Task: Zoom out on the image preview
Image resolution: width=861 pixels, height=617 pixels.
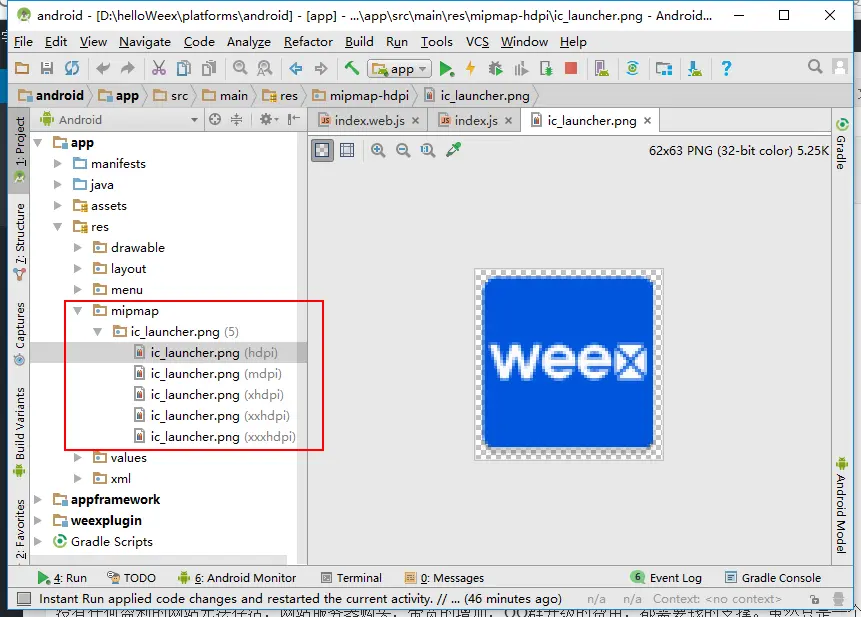Action: [x=403, y=150]
